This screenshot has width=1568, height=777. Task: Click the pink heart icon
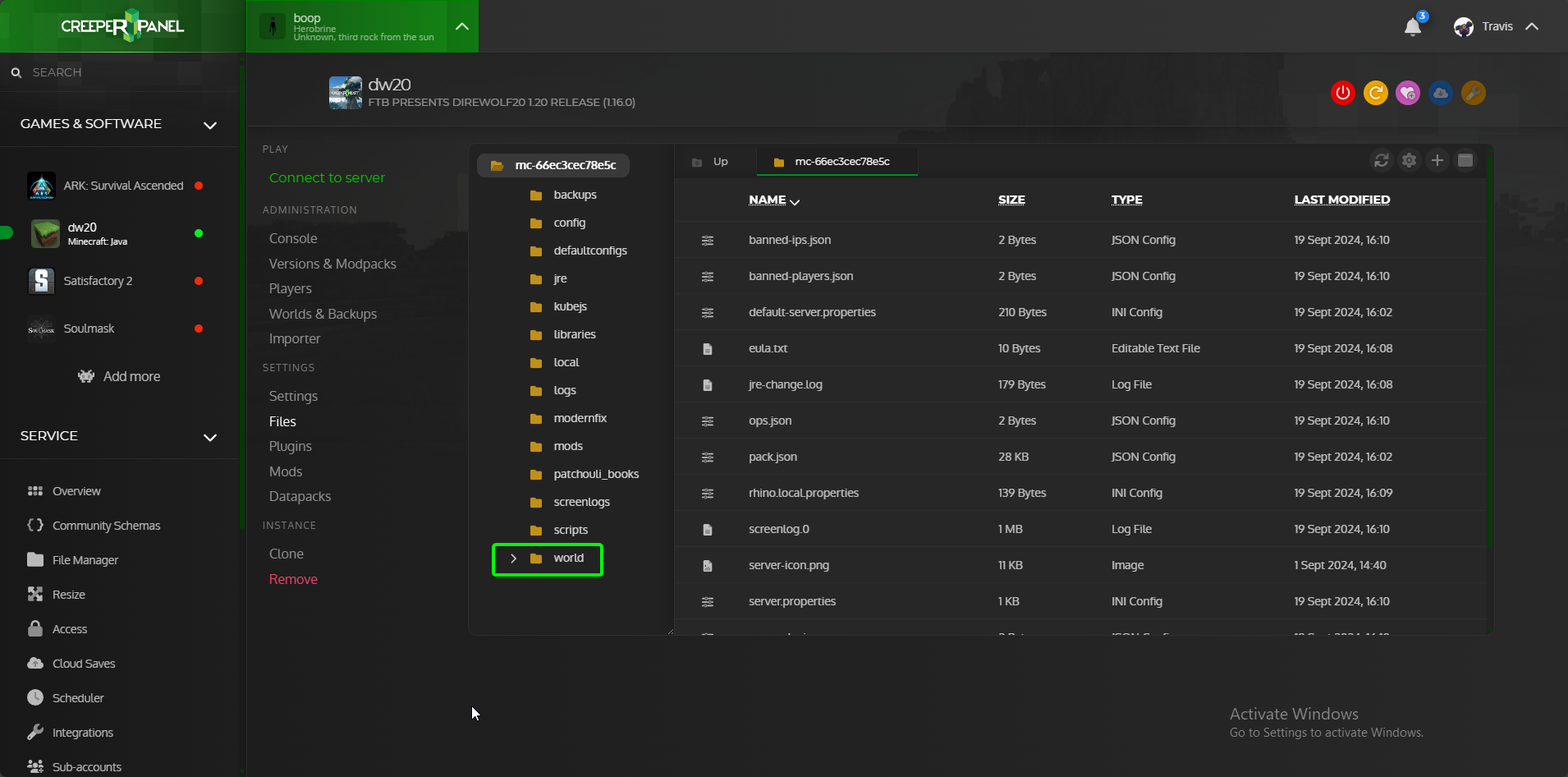pos(1408,93)
